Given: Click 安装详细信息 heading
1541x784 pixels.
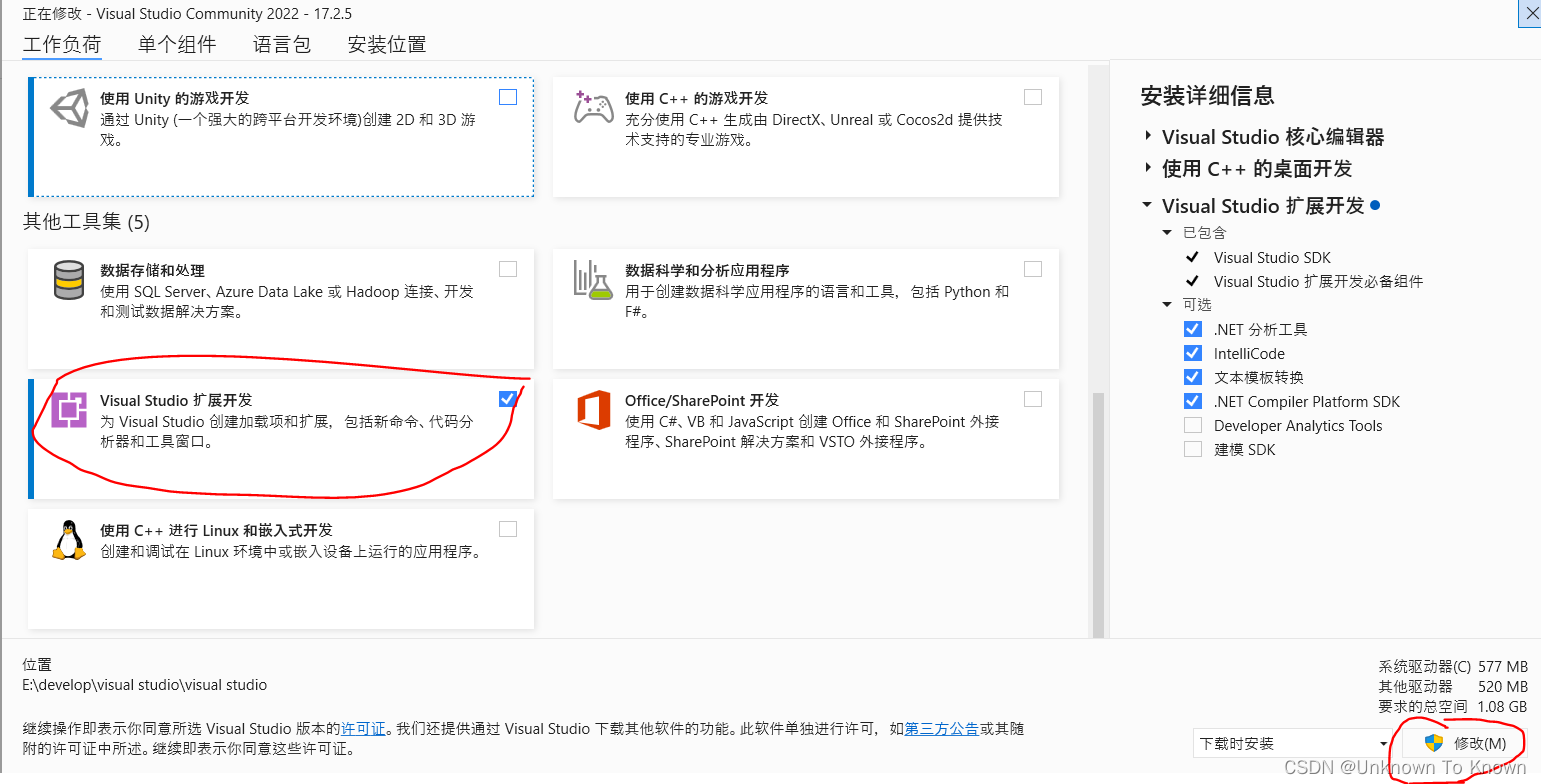Looking at the screenshot, I should pyautogui.click(x=1207, y=96).
